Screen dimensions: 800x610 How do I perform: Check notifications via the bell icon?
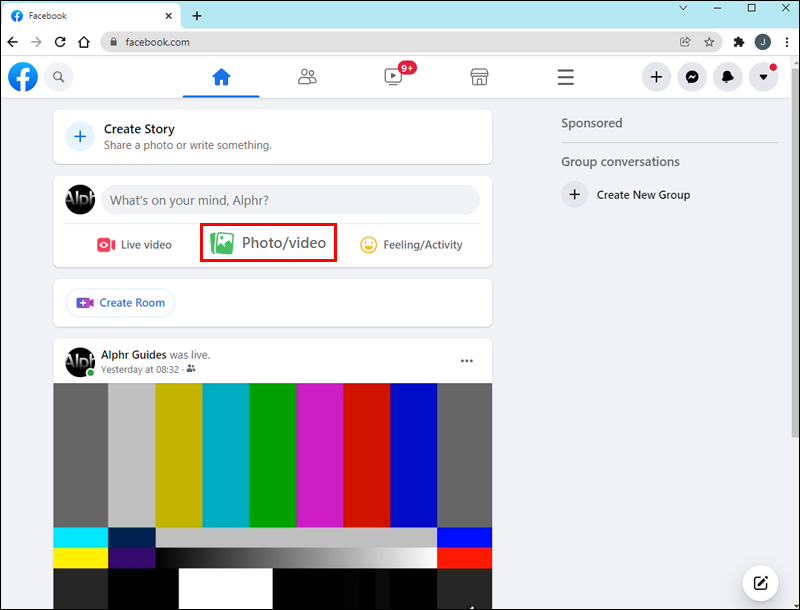click(727, 77)
